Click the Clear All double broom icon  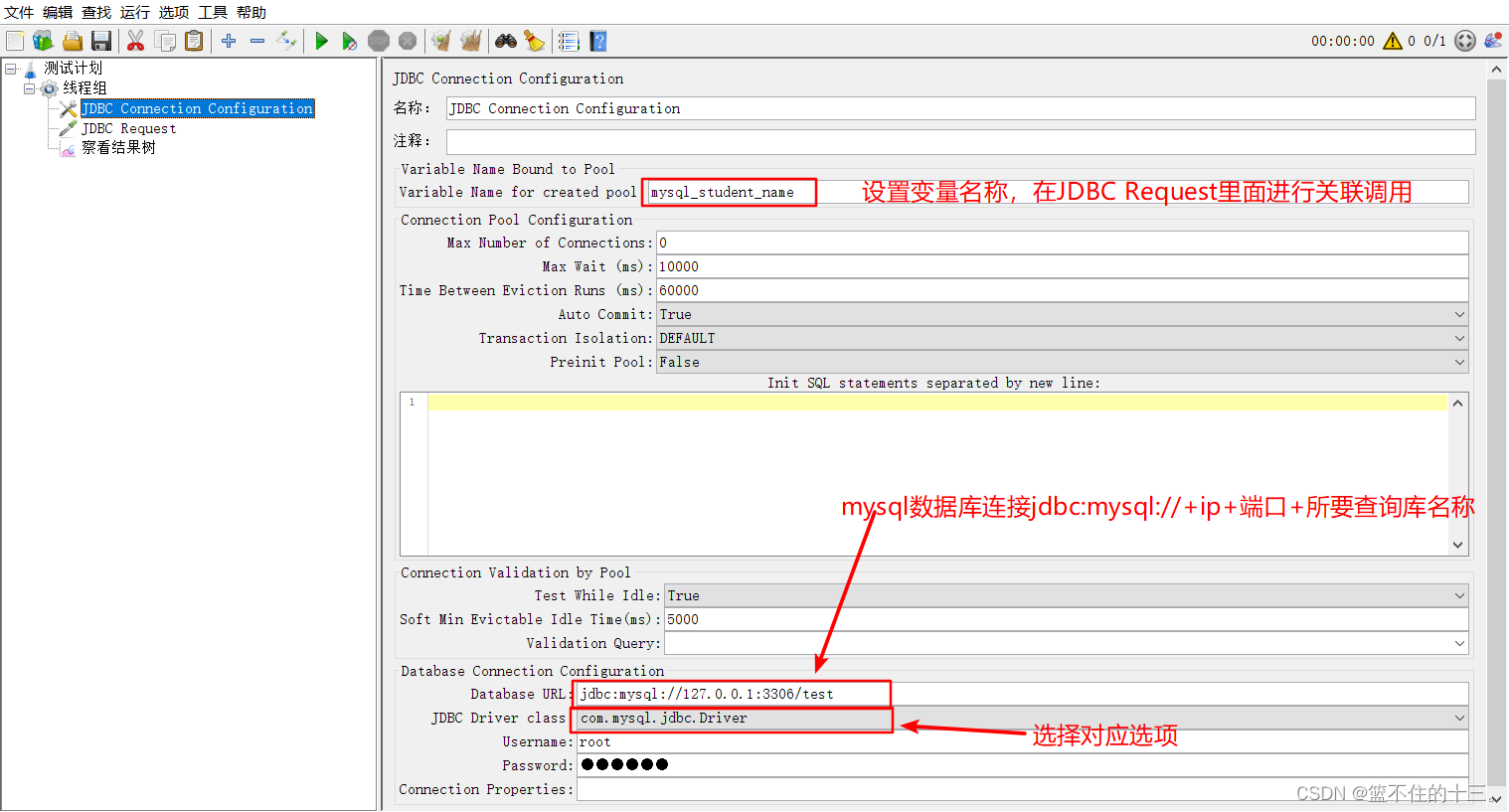pos(471,41)
